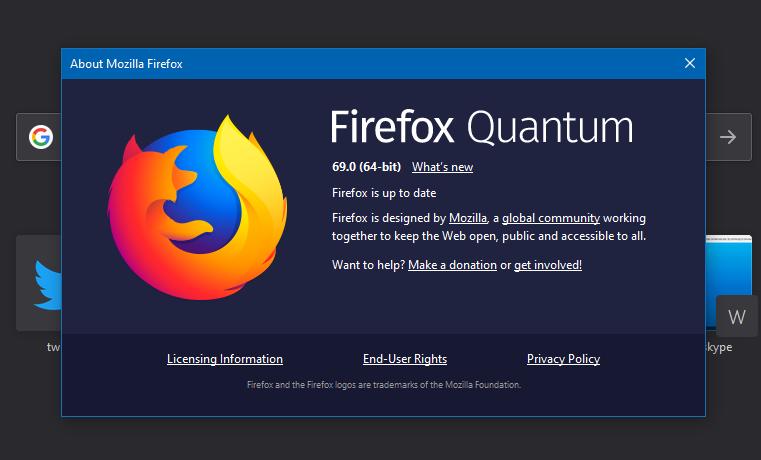Viewport: 761px width, 460px height.
Task: Click the skype label under the tile
Action: (719, 347)
